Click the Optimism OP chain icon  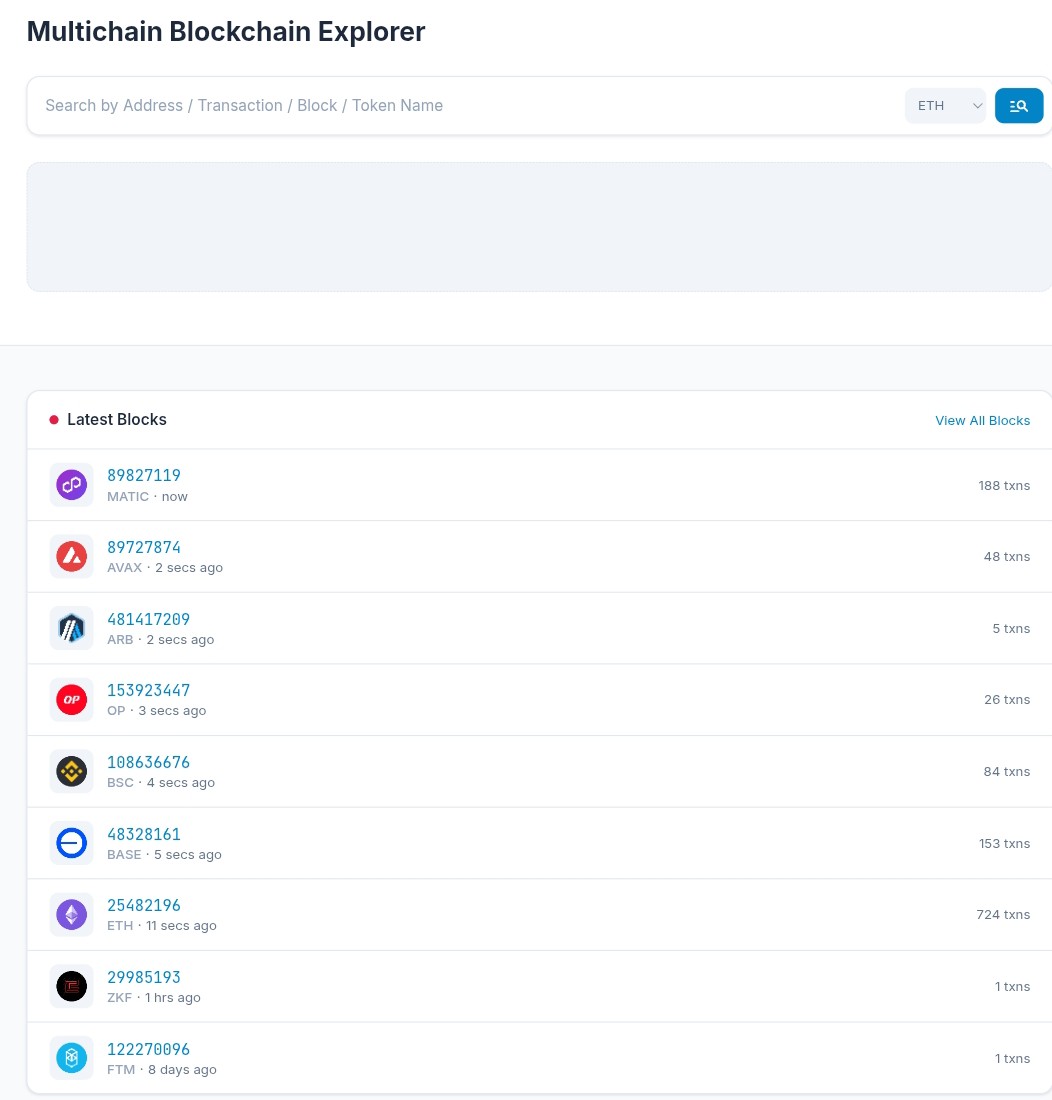coord(72,699)
